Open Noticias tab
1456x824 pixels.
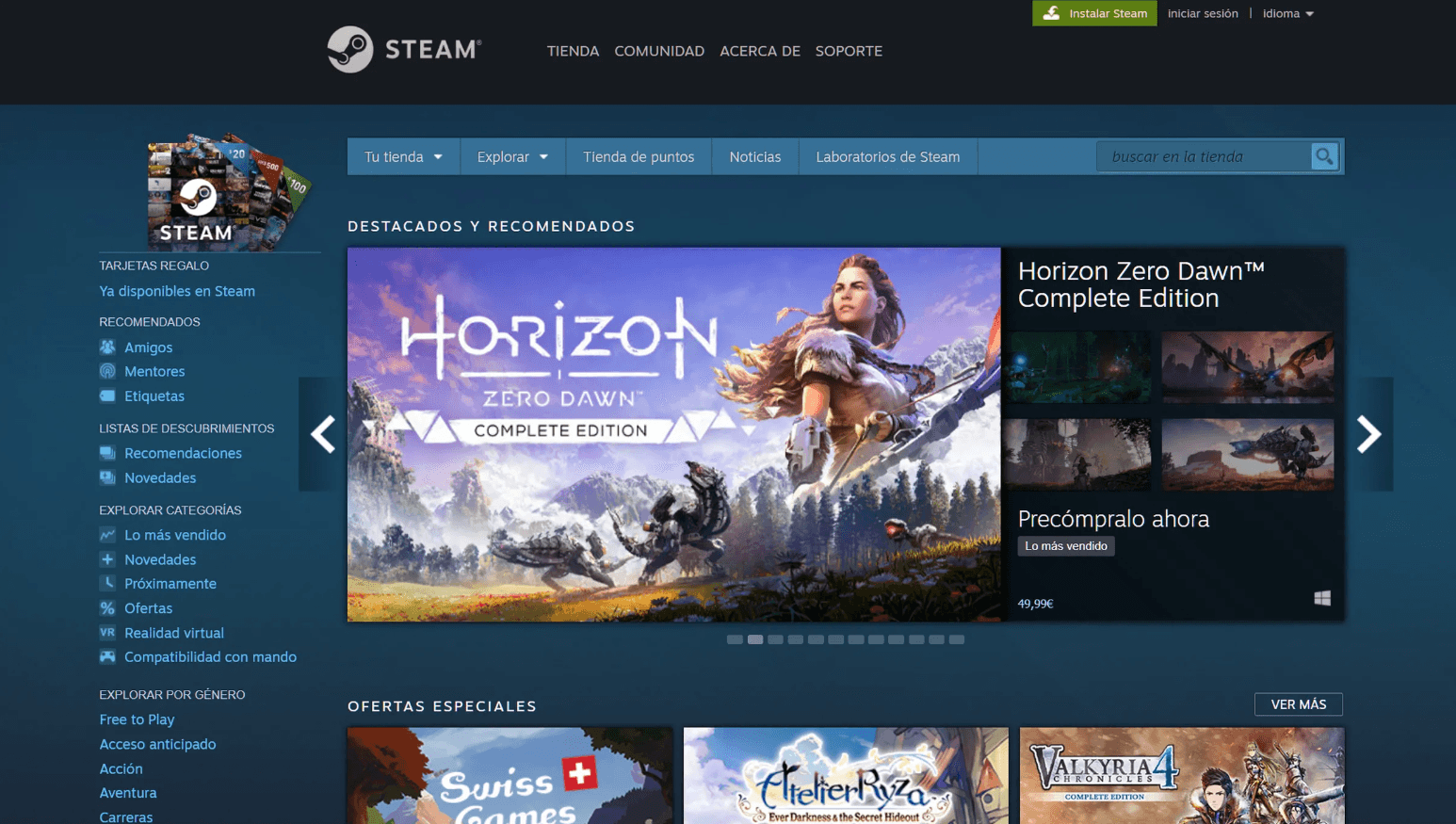pyautogui.click(x=755, y=156)
